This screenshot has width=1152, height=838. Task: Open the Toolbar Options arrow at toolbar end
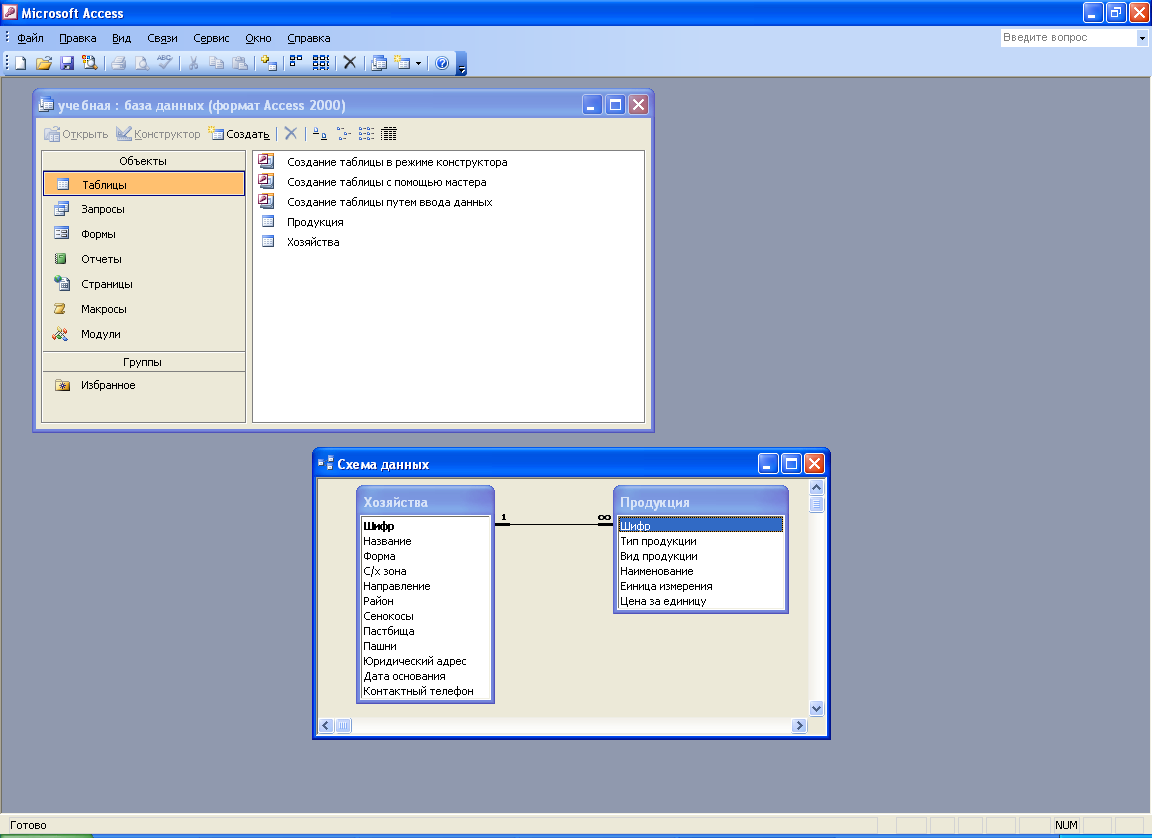461,66
